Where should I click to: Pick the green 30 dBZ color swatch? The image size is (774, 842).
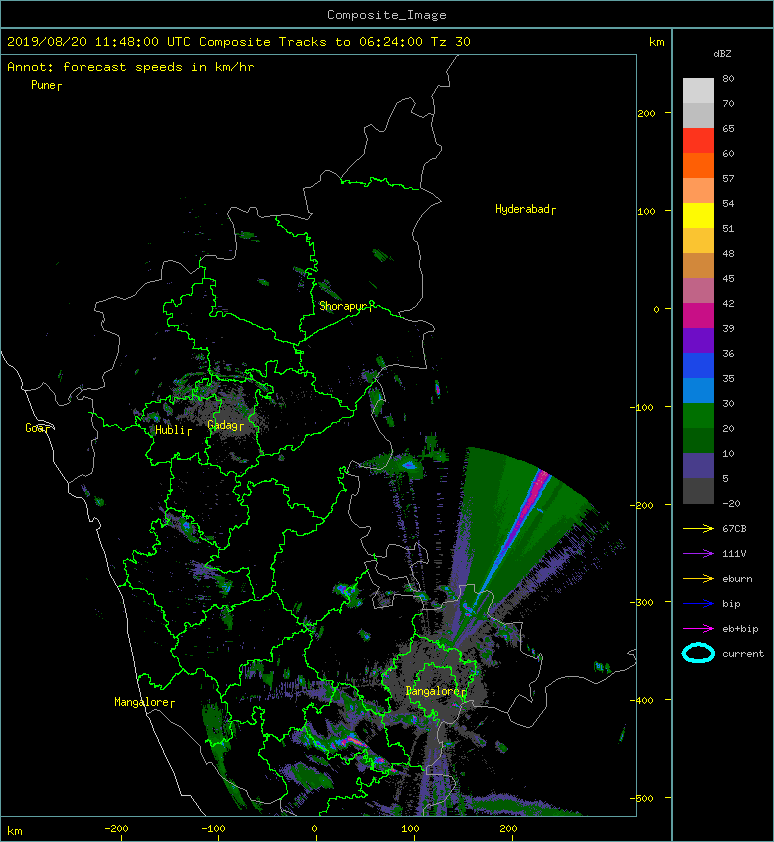[x=698, y=416]
